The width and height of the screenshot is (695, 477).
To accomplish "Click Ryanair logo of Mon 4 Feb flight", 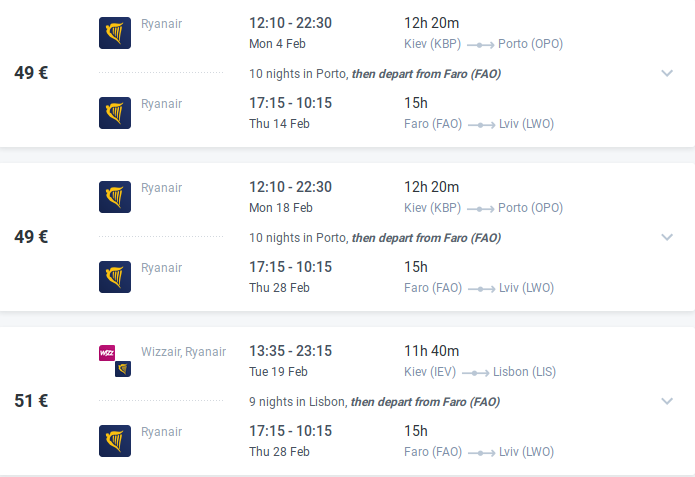I will click(115, 33).
